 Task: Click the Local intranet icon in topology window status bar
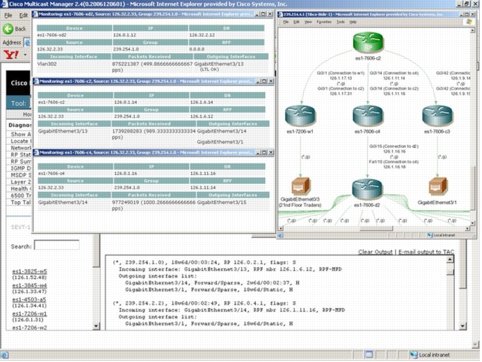coord(430,235)
